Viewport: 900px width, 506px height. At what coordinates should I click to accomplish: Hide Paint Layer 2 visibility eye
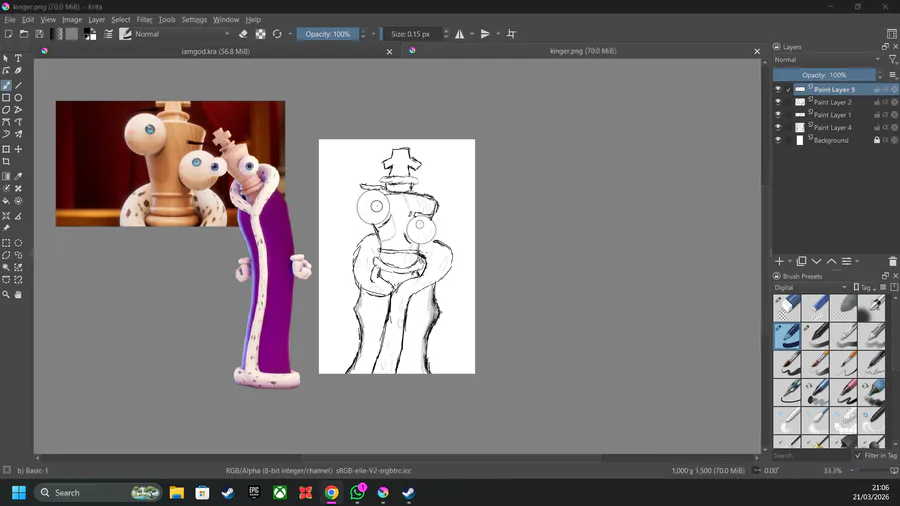tap(778, 102)
